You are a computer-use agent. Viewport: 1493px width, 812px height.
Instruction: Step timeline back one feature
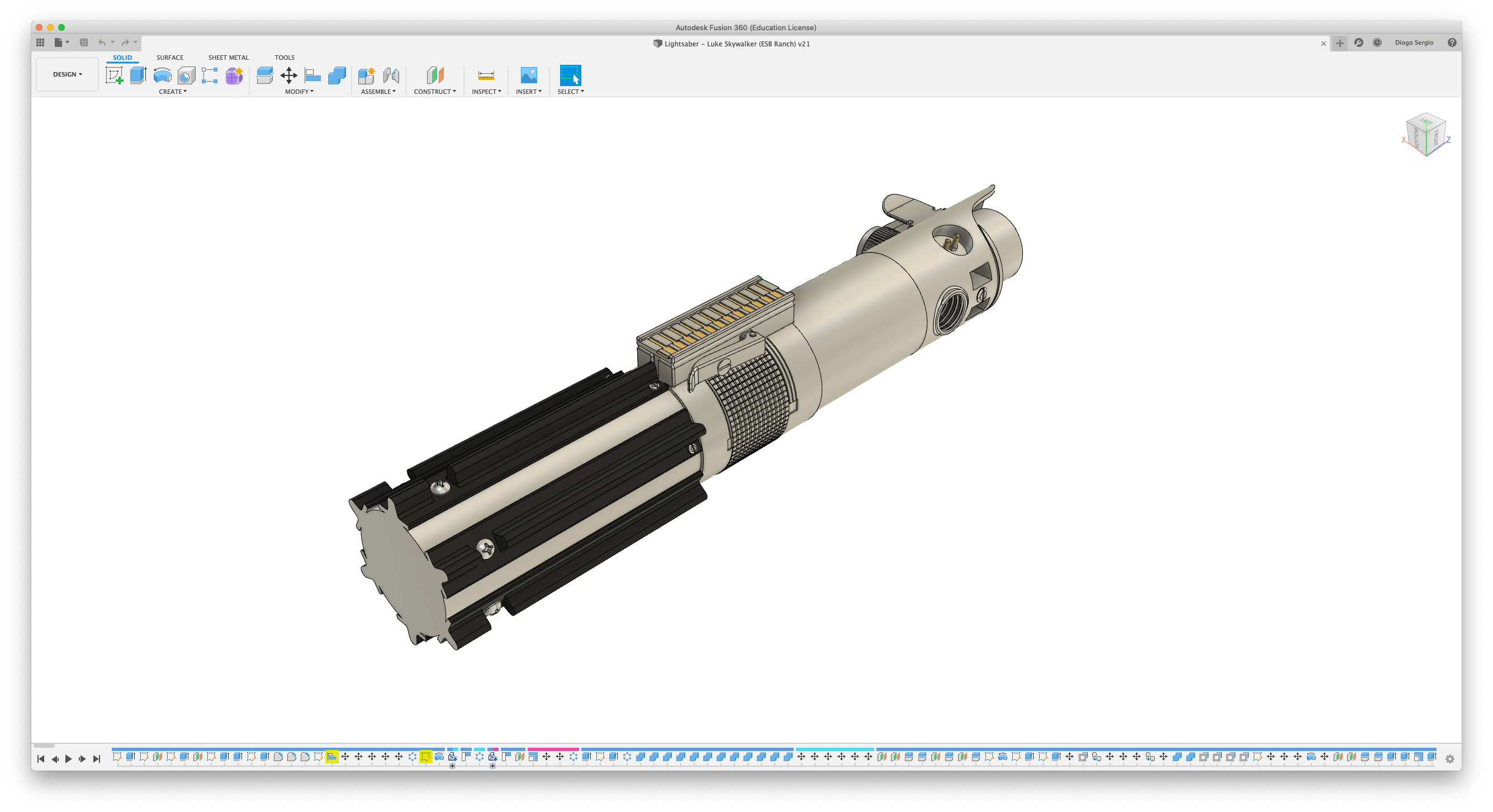click(x=55, y=759)
